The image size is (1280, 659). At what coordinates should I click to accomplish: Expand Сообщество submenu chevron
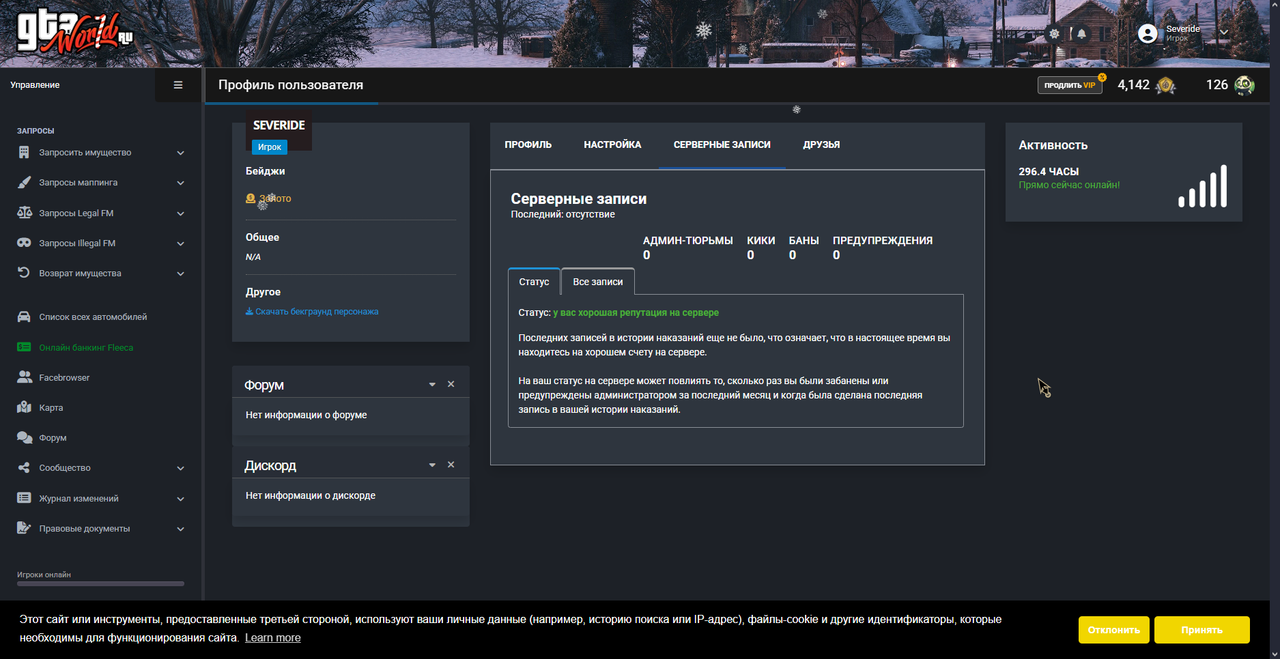click(181, 468)
